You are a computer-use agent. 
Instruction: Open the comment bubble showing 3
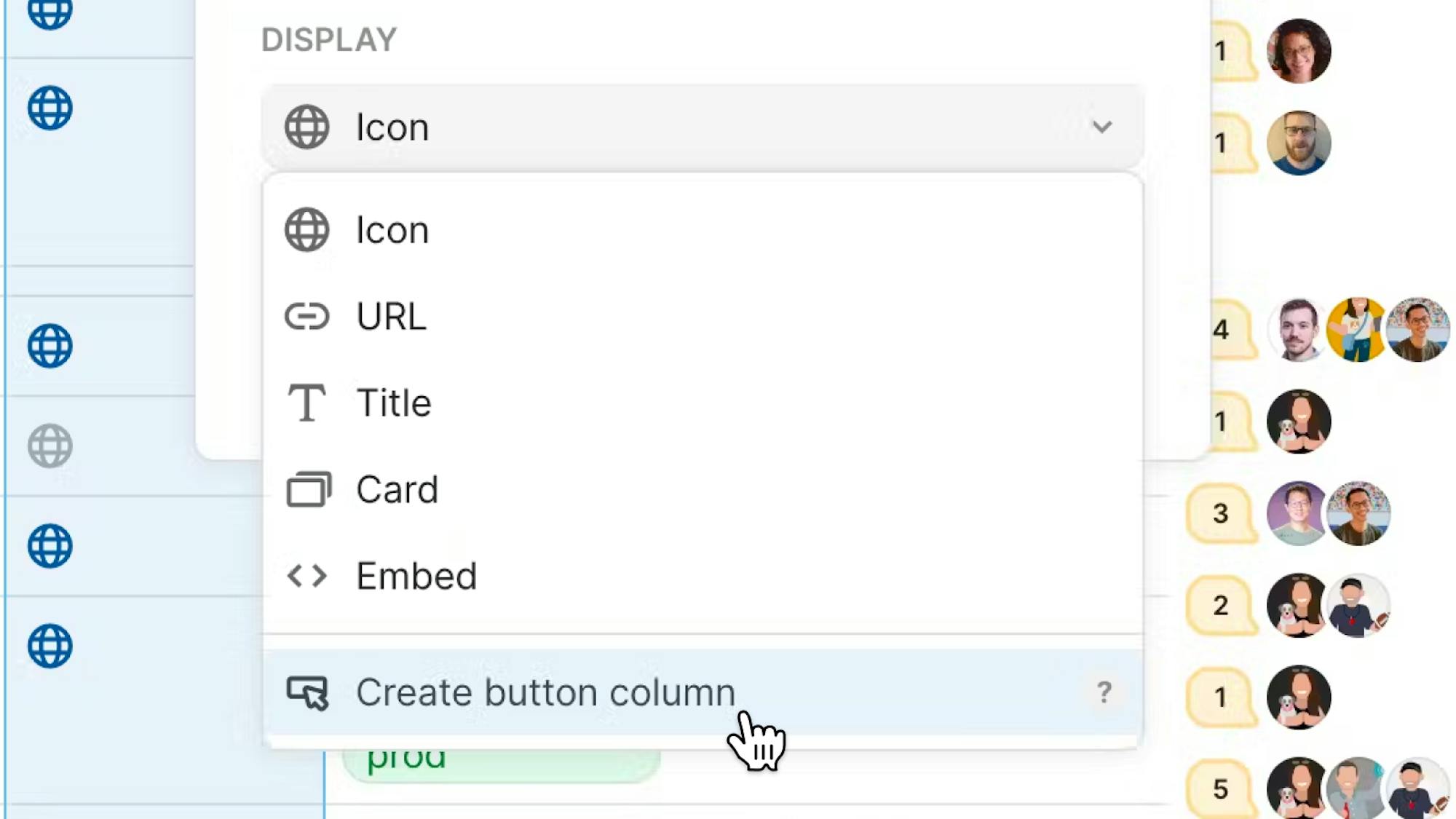tap(1221, 513)
